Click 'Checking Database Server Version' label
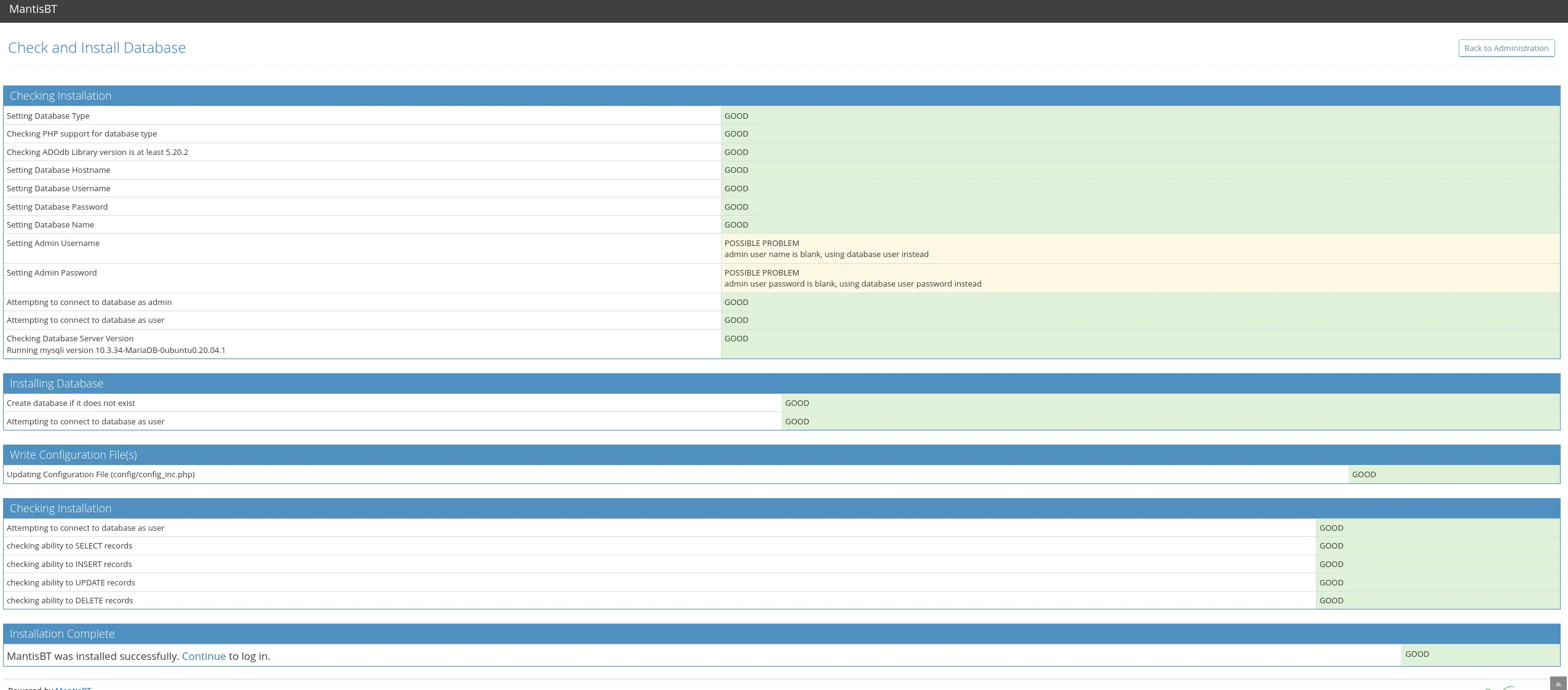 pyautogui.click(x=70, y=338)
